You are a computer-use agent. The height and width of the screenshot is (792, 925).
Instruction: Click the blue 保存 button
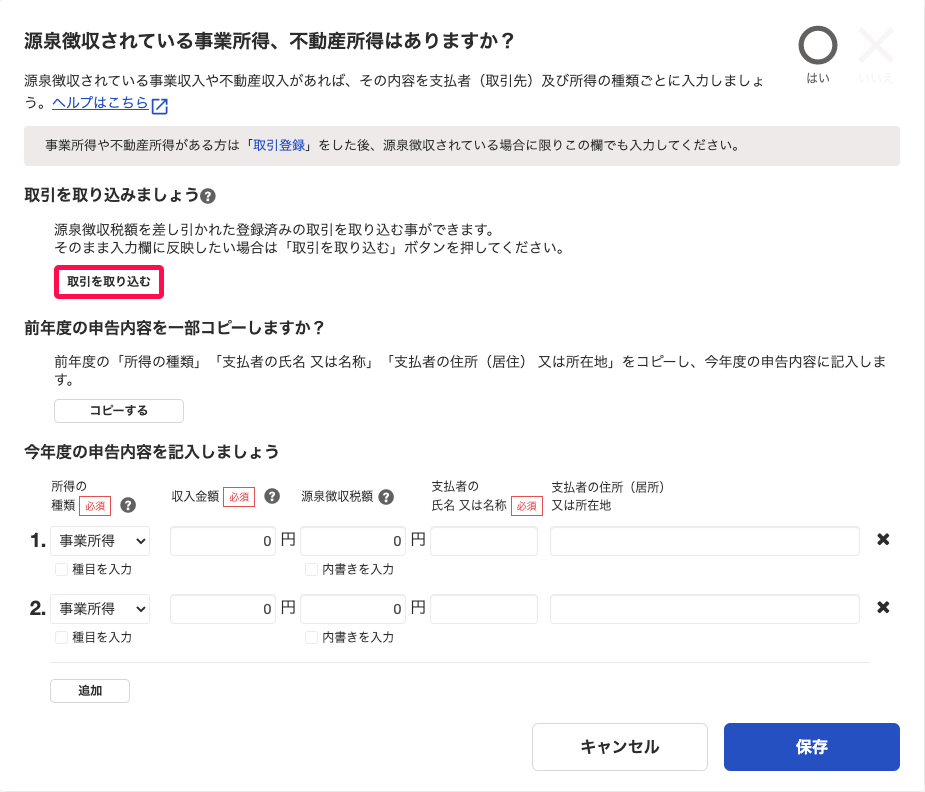tap(812, 747)
